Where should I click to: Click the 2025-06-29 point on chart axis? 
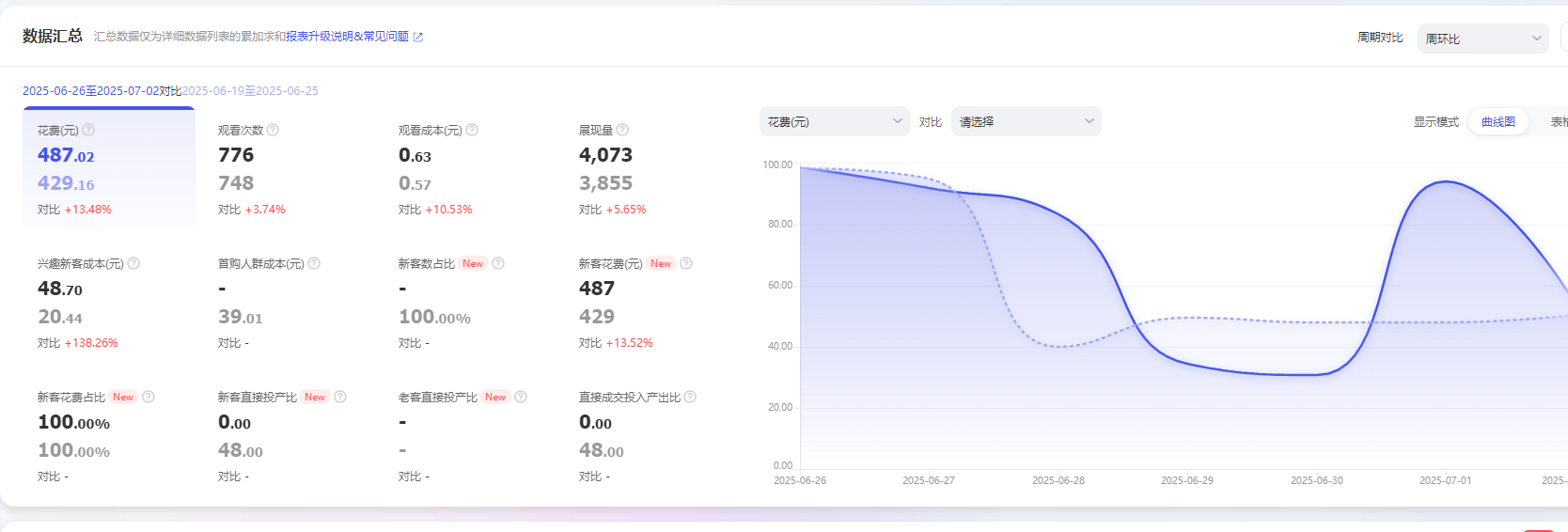tap(1186, 480)
